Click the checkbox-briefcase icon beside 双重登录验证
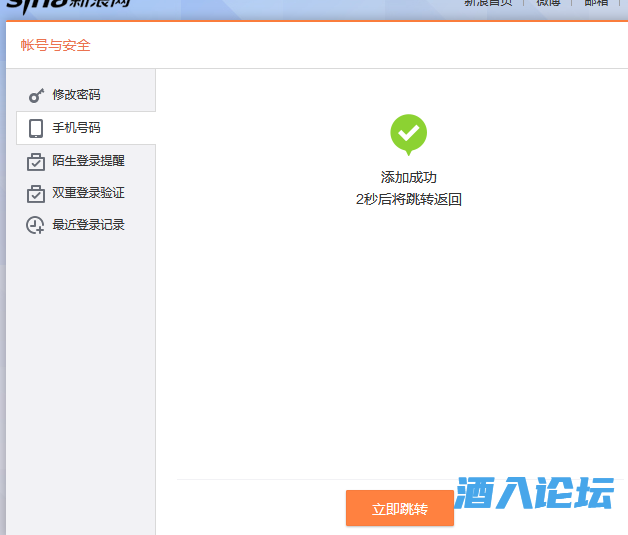 coord(36,193)
